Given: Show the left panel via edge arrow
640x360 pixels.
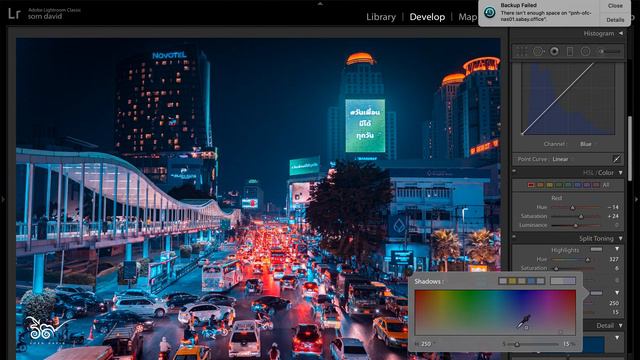Looking at the screenshot, I should (x=3, y=199).
